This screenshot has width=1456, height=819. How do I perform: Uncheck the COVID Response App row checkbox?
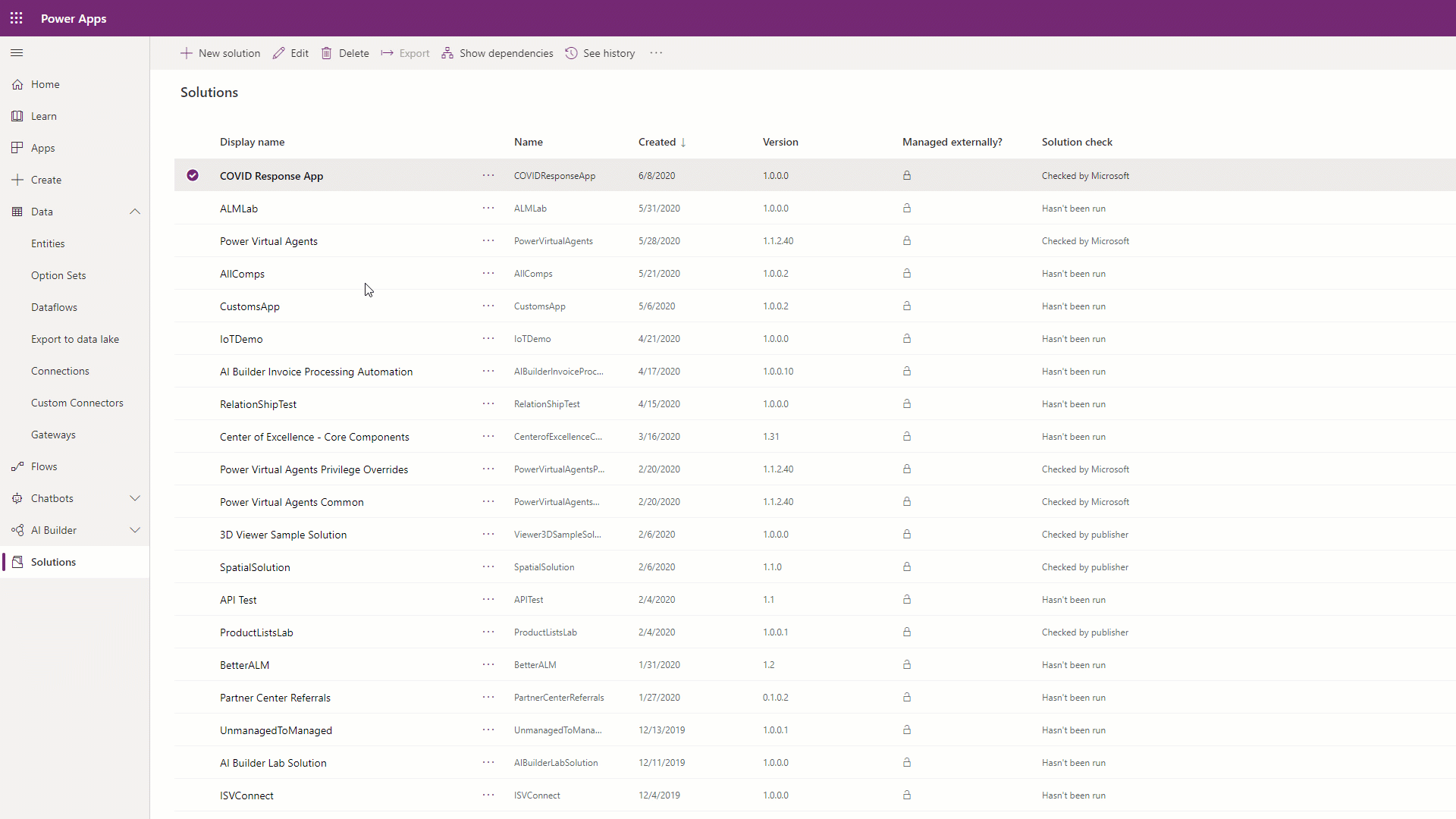click(193, 176)
